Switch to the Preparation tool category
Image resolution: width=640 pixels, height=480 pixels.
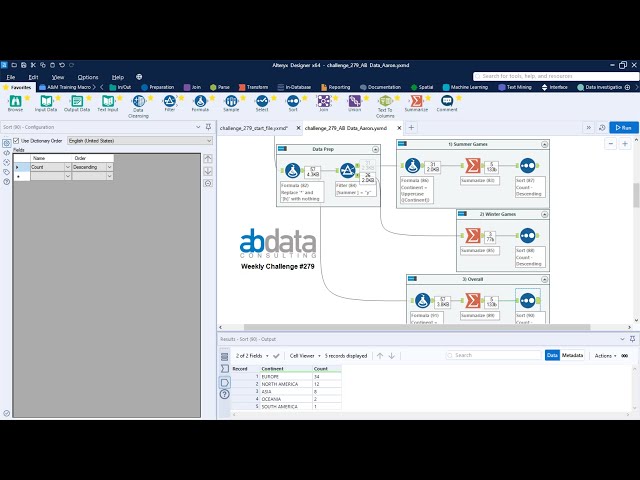tap(158, 87)
